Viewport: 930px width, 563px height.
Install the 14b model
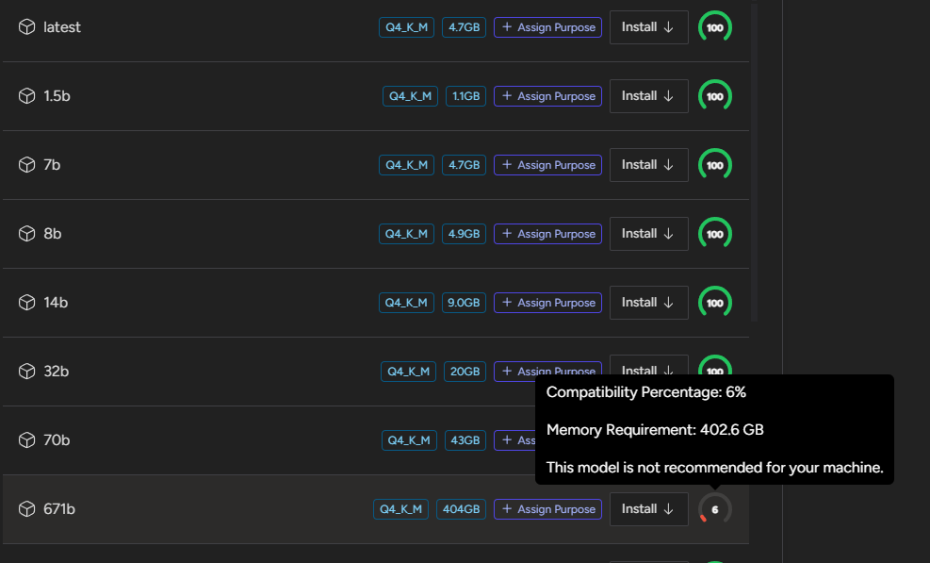[x=649, y=303]
